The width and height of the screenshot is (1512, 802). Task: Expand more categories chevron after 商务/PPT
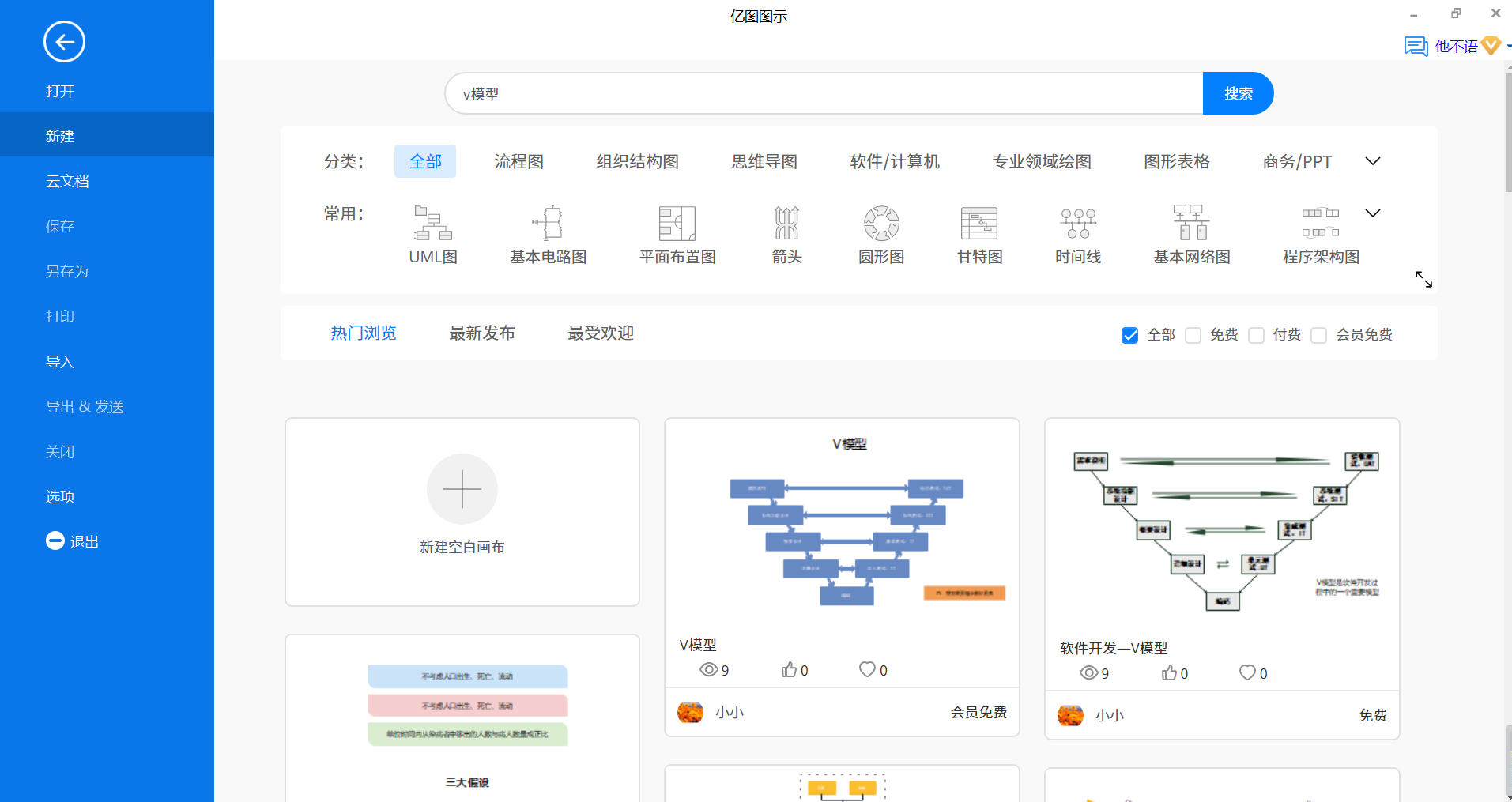coord(1373,161)
